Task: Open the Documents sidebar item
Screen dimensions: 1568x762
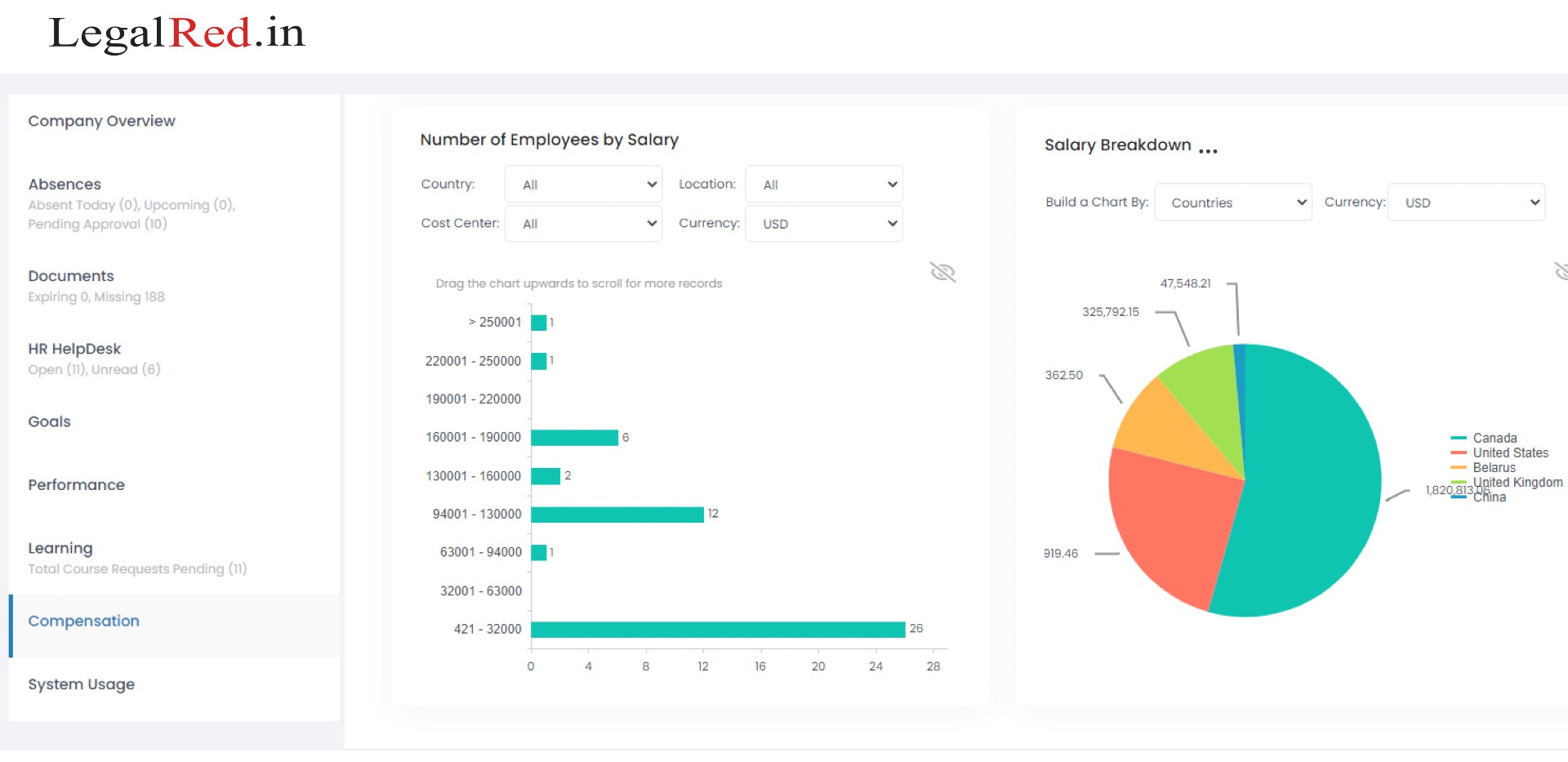Action: [71, 276]
